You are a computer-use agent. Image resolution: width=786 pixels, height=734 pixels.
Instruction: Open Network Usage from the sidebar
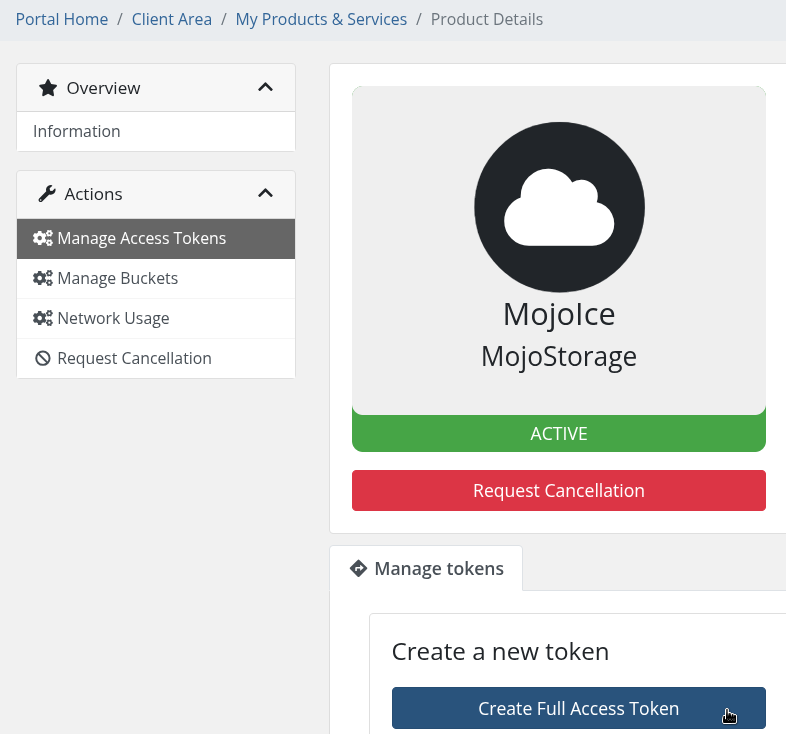click(x=156, y=318)
